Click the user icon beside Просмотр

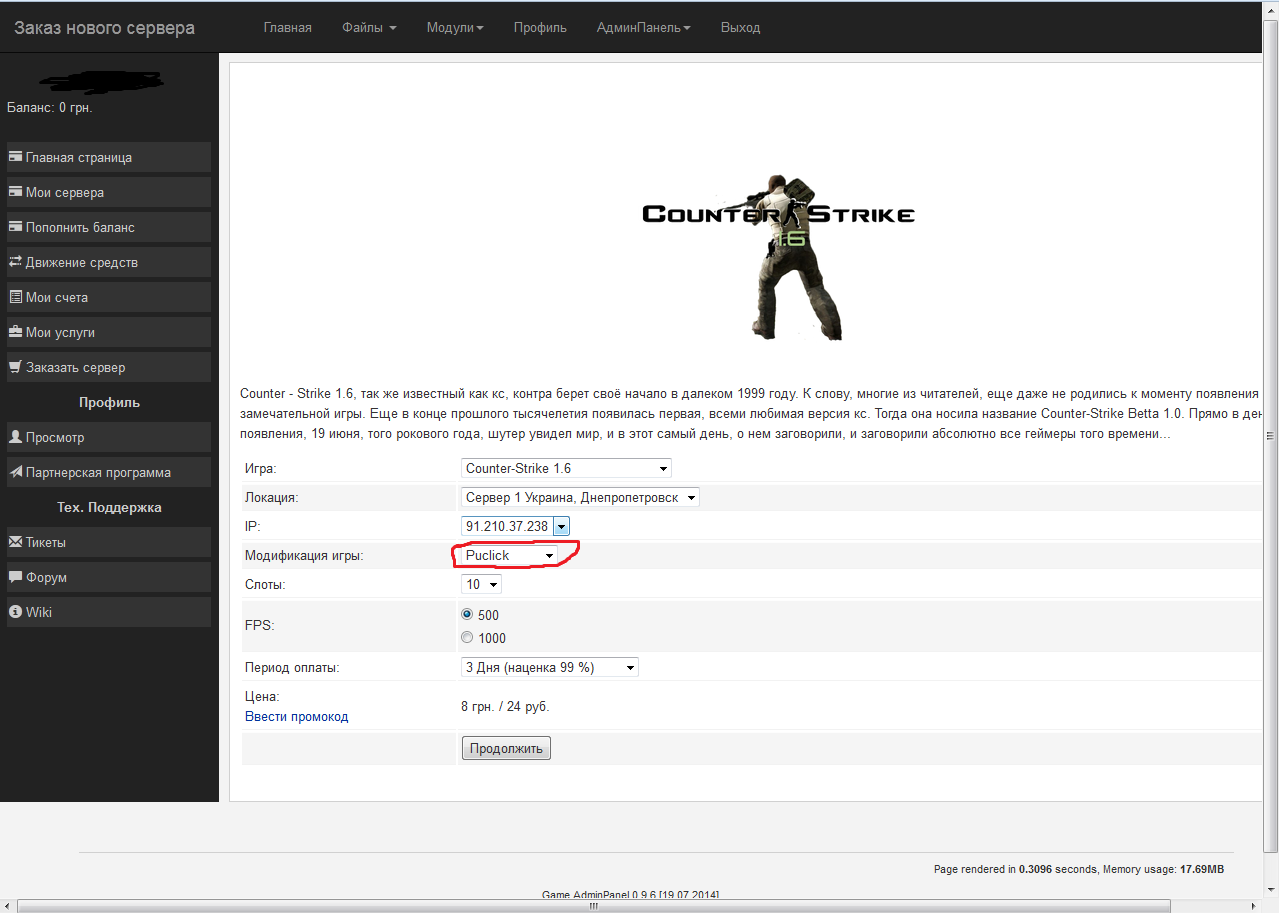coord(15,437)
